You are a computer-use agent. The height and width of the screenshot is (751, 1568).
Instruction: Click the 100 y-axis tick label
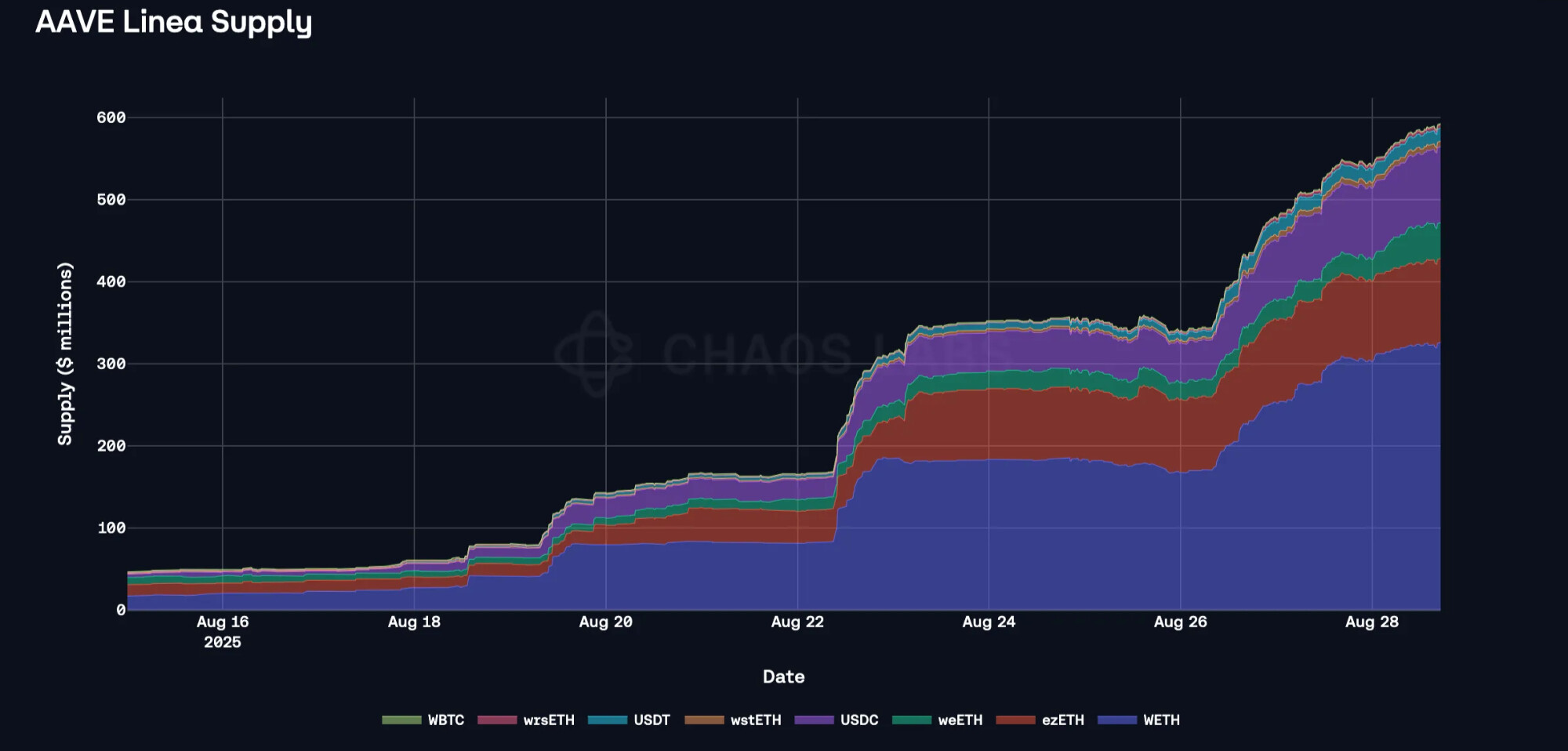pyautogui.click(x=111, y=528)
